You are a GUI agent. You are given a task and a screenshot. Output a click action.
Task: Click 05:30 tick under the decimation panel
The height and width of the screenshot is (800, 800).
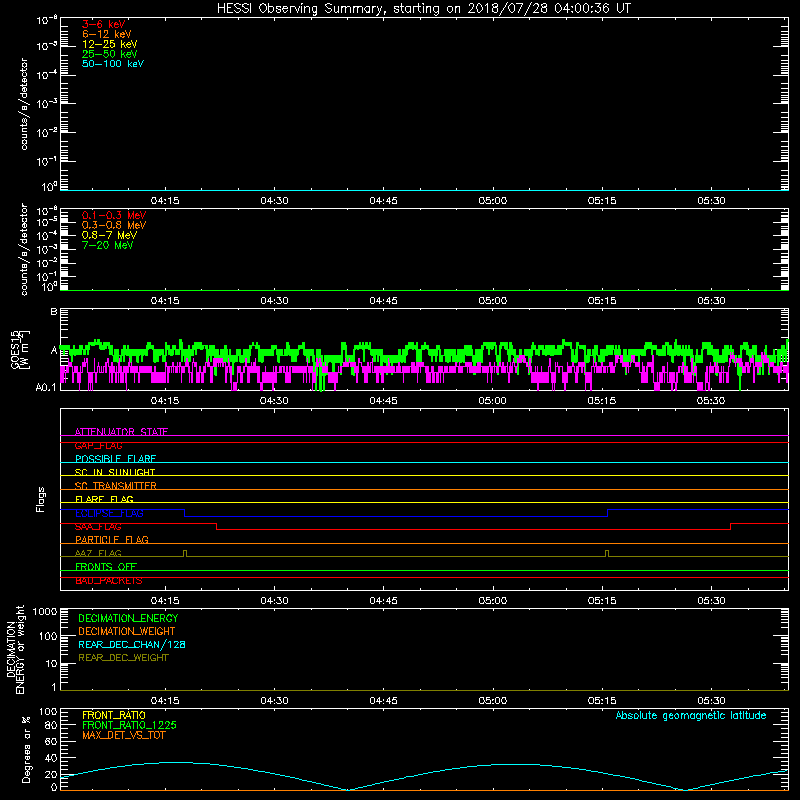[711, 701]
